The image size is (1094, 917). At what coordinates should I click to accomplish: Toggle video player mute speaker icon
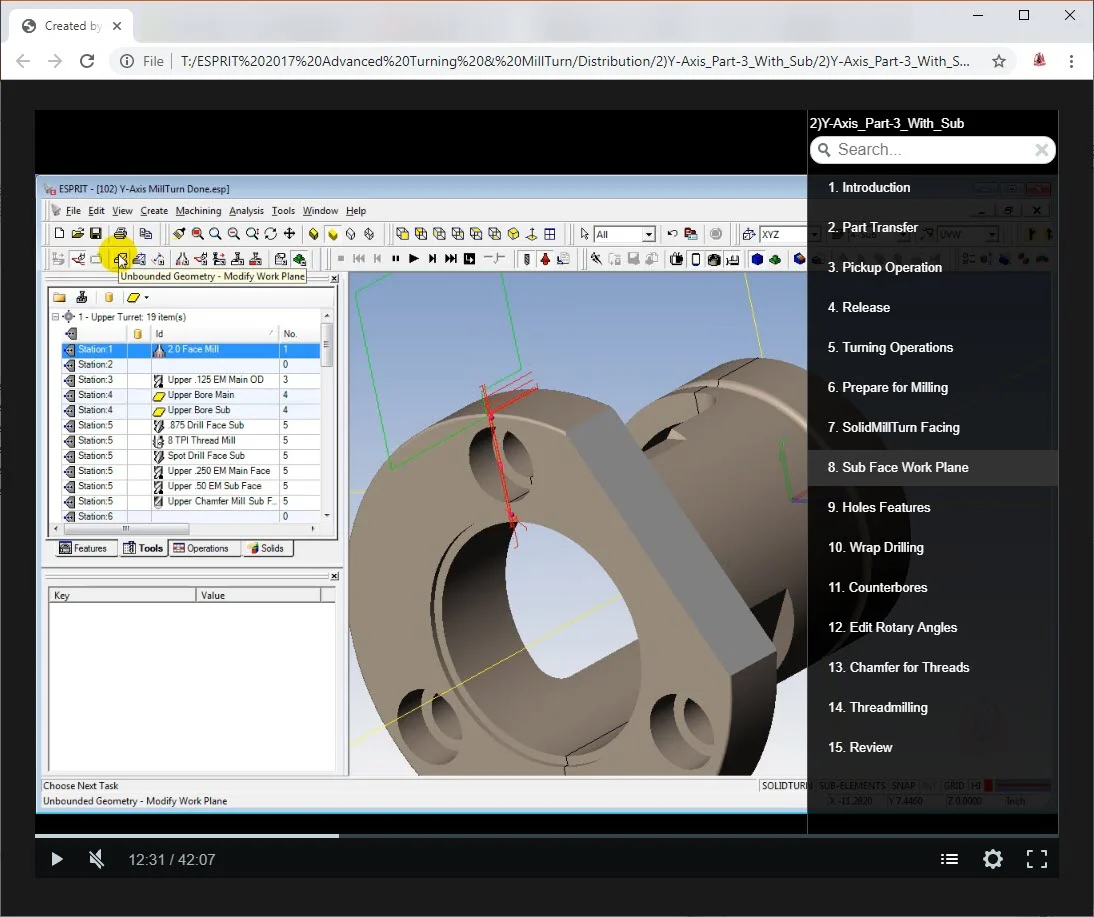coord(97,859)
